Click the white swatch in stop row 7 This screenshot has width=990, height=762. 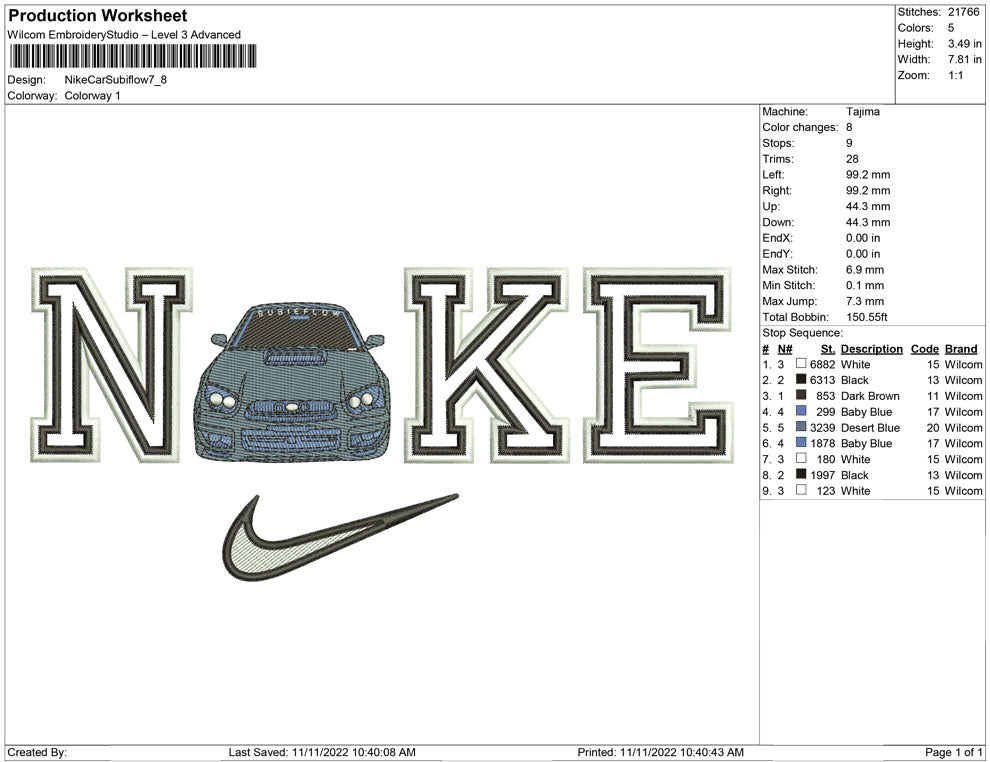801,458
